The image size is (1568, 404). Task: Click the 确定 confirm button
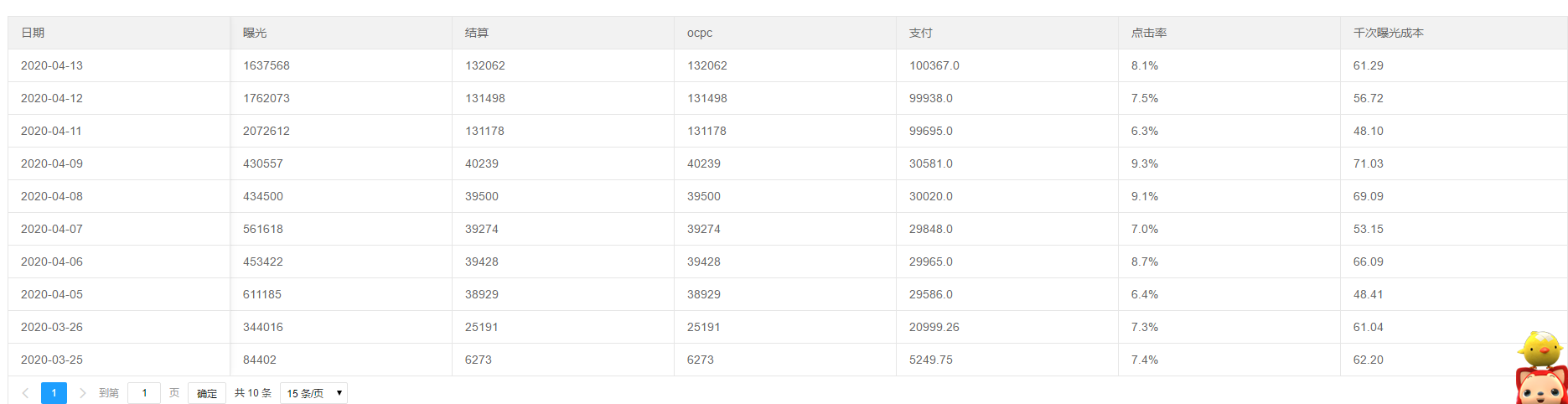click(207, 393)
